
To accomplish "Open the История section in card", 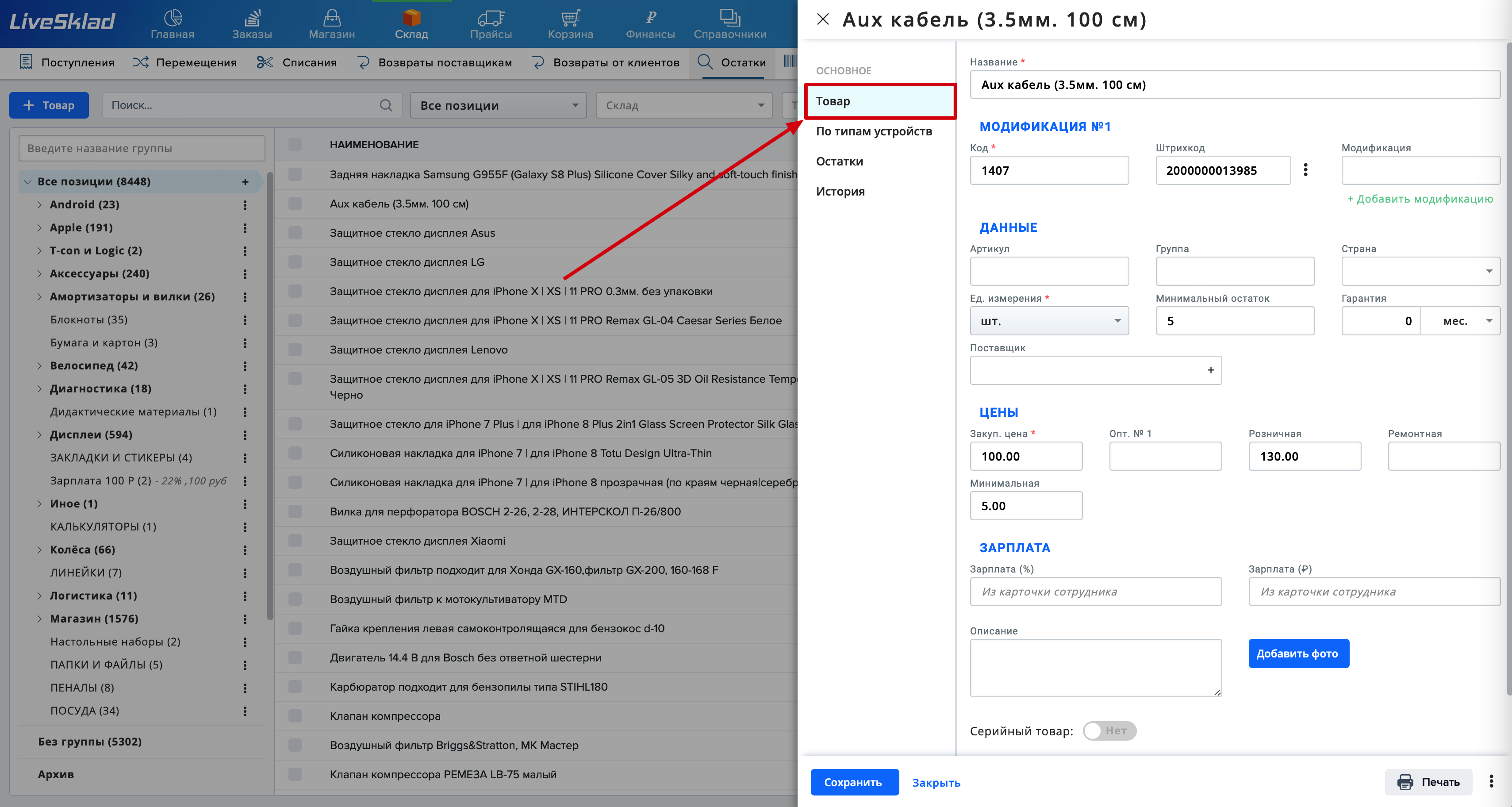I will 840,191.
